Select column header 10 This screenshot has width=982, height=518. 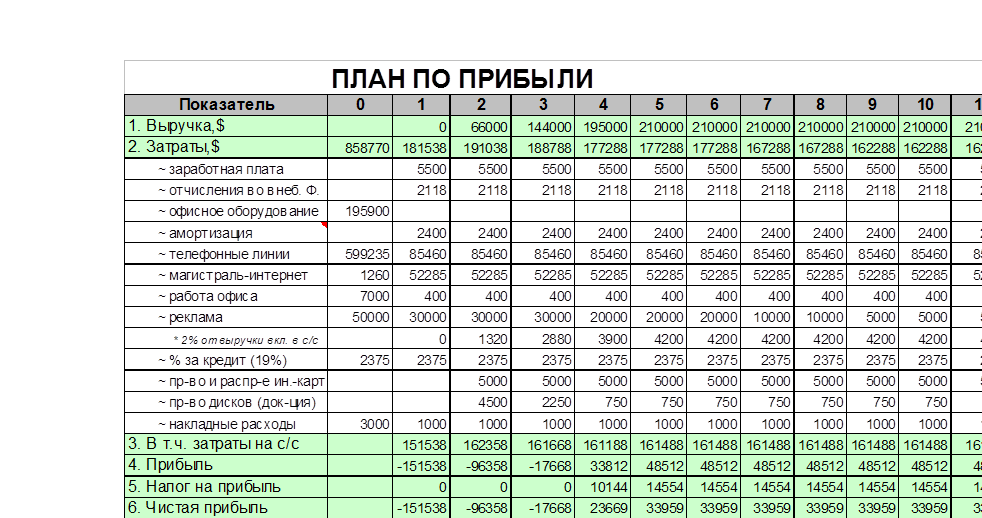click(925, 105)
